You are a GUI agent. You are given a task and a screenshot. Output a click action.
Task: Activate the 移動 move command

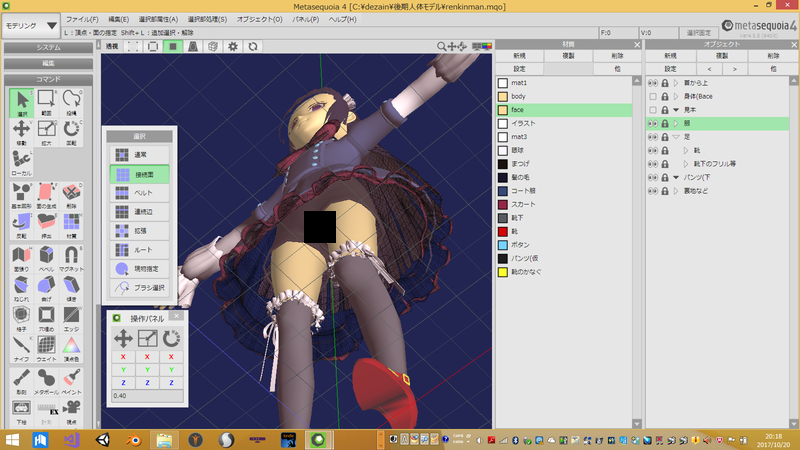[x=21, y=133]
